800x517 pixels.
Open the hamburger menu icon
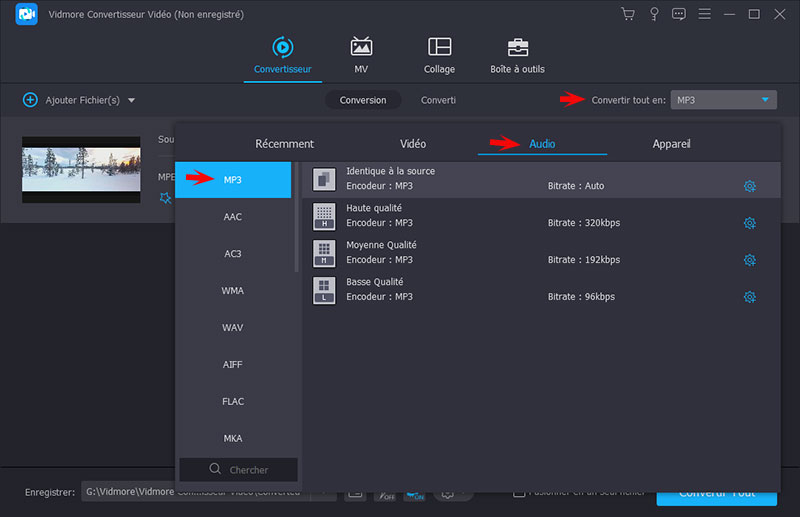pyautogui.click(x=704, y=14)
